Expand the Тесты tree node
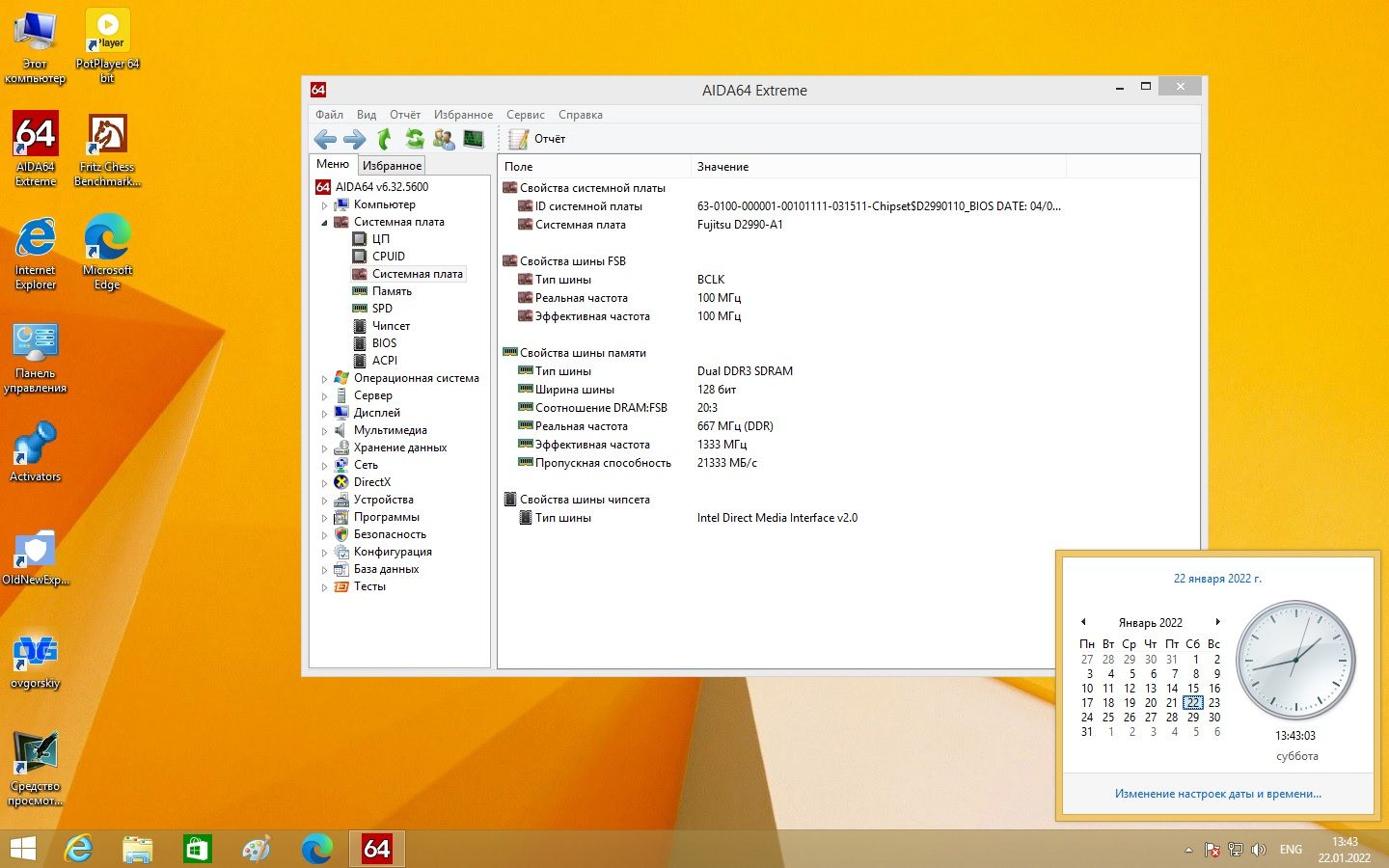 (x=324, y=587)
